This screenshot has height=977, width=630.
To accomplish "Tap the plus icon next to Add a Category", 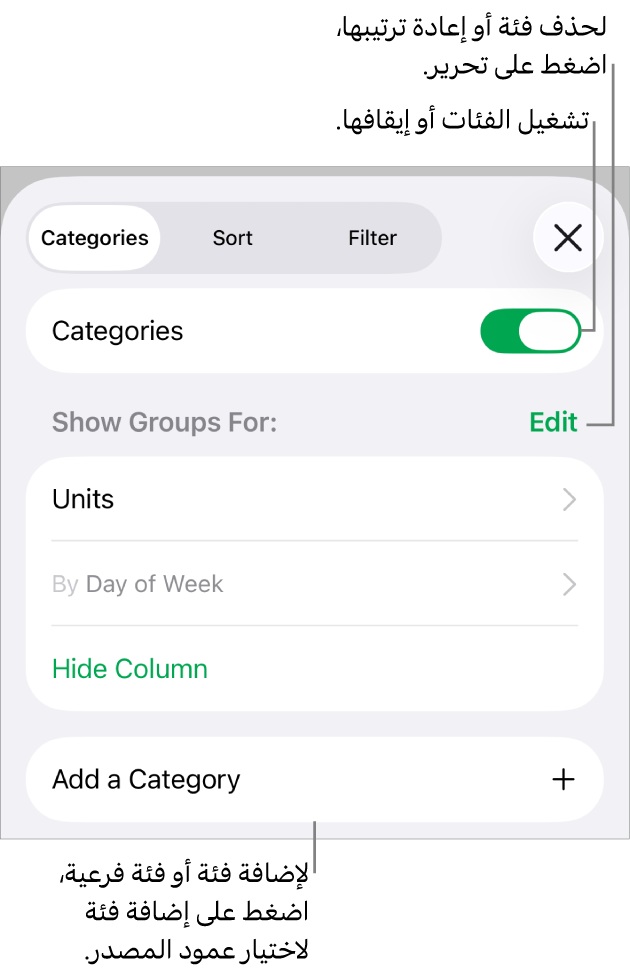I will [x=563, y=779].
